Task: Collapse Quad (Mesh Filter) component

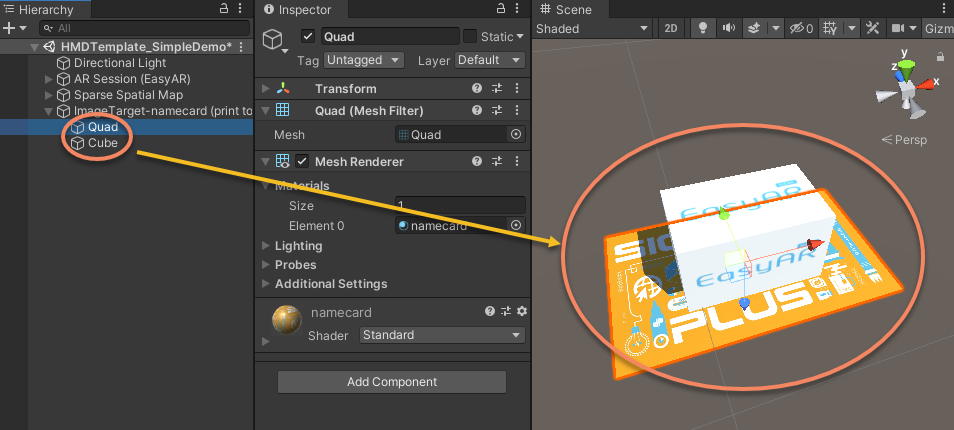Action: 265,111
